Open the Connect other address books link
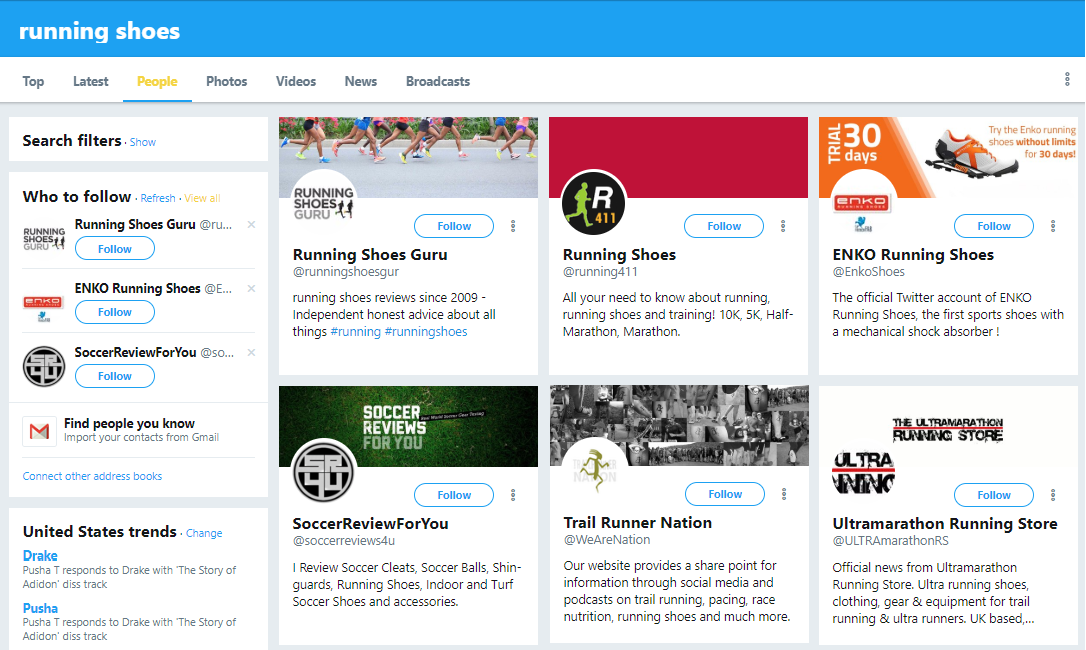 (x=92, y=476)
